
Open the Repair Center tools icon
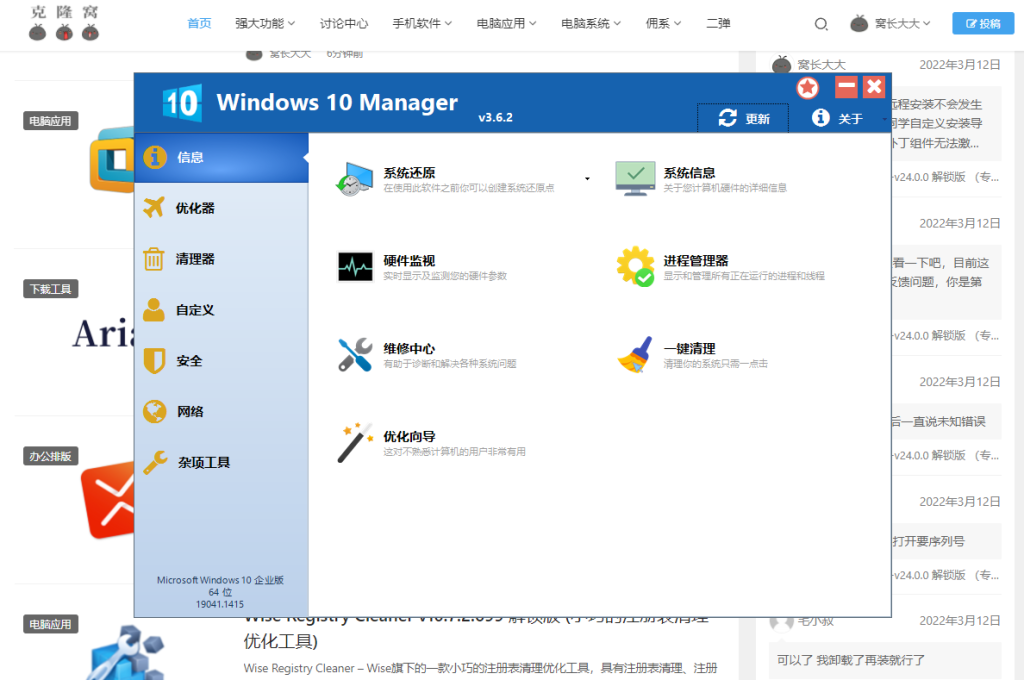(355, 355)
